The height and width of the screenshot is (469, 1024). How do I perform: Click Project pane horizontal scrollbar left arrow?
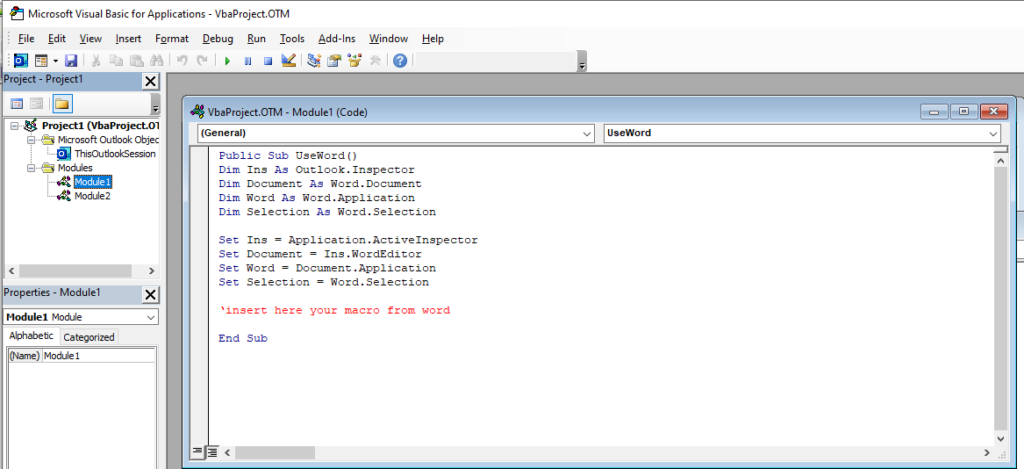pyautogui.click(x=11, y=271)
